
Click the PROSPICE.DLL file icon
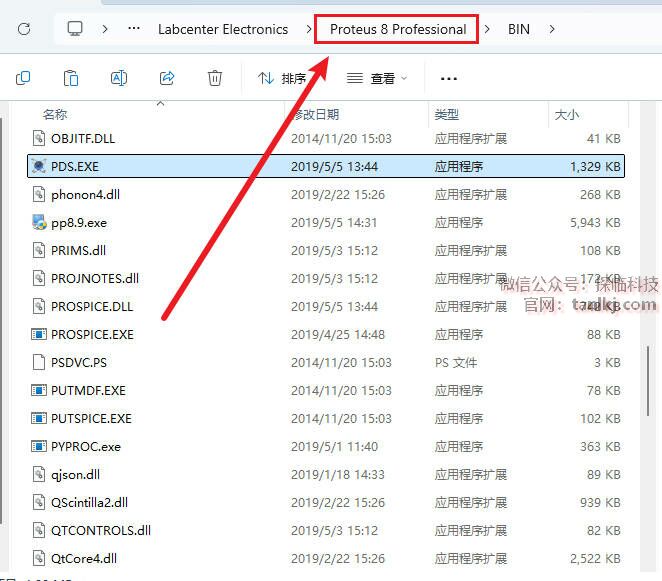39,306
